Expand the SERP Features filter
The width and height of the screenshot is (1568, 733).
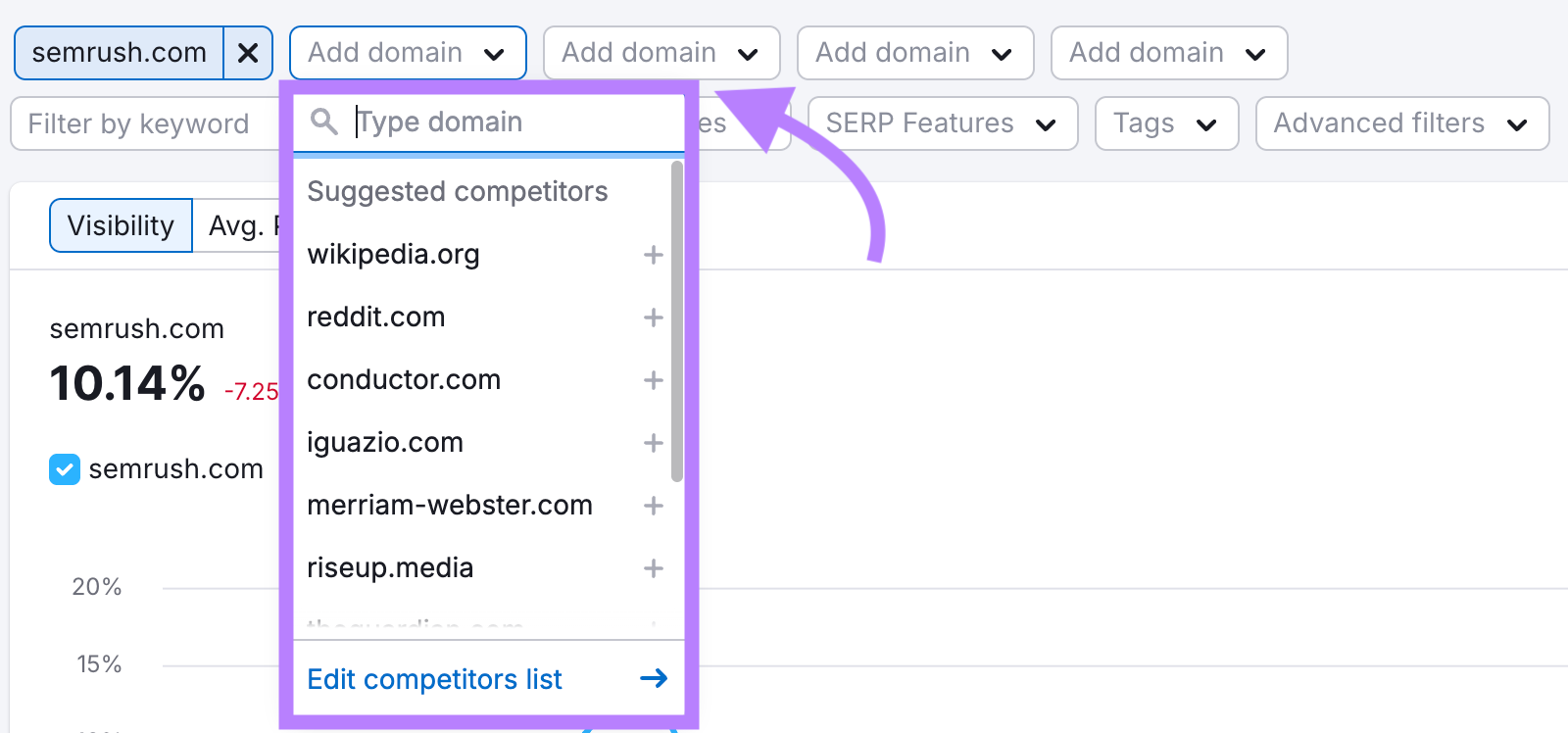point(942,123)
